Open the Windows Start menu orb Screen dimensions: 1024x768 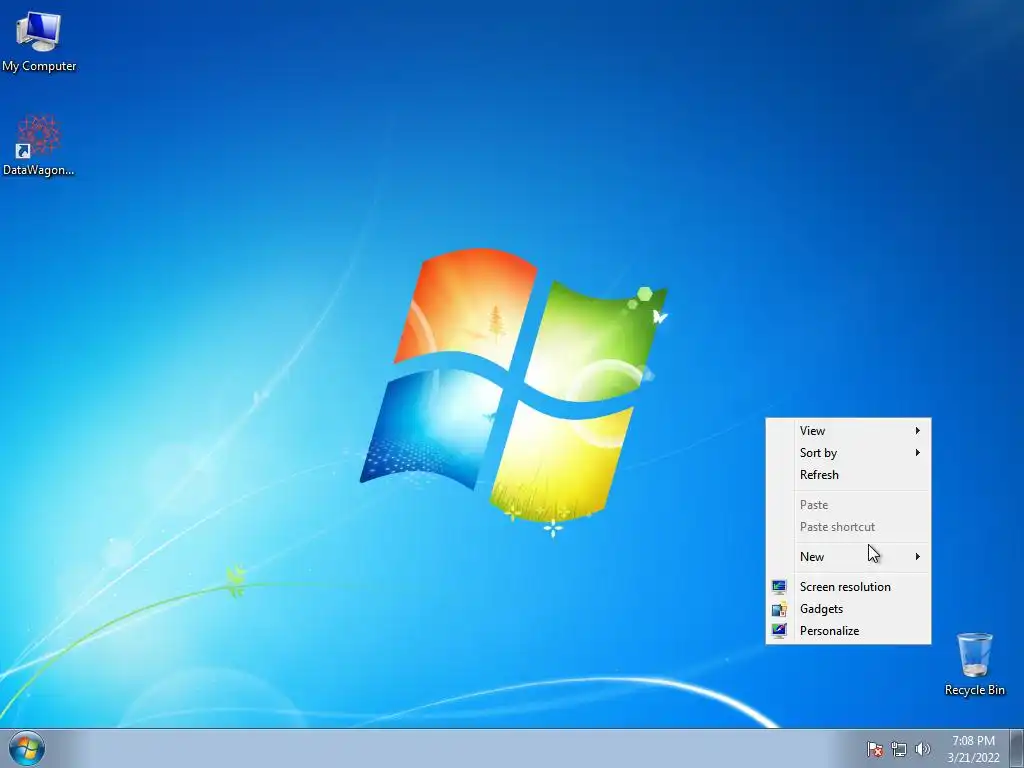27,748
